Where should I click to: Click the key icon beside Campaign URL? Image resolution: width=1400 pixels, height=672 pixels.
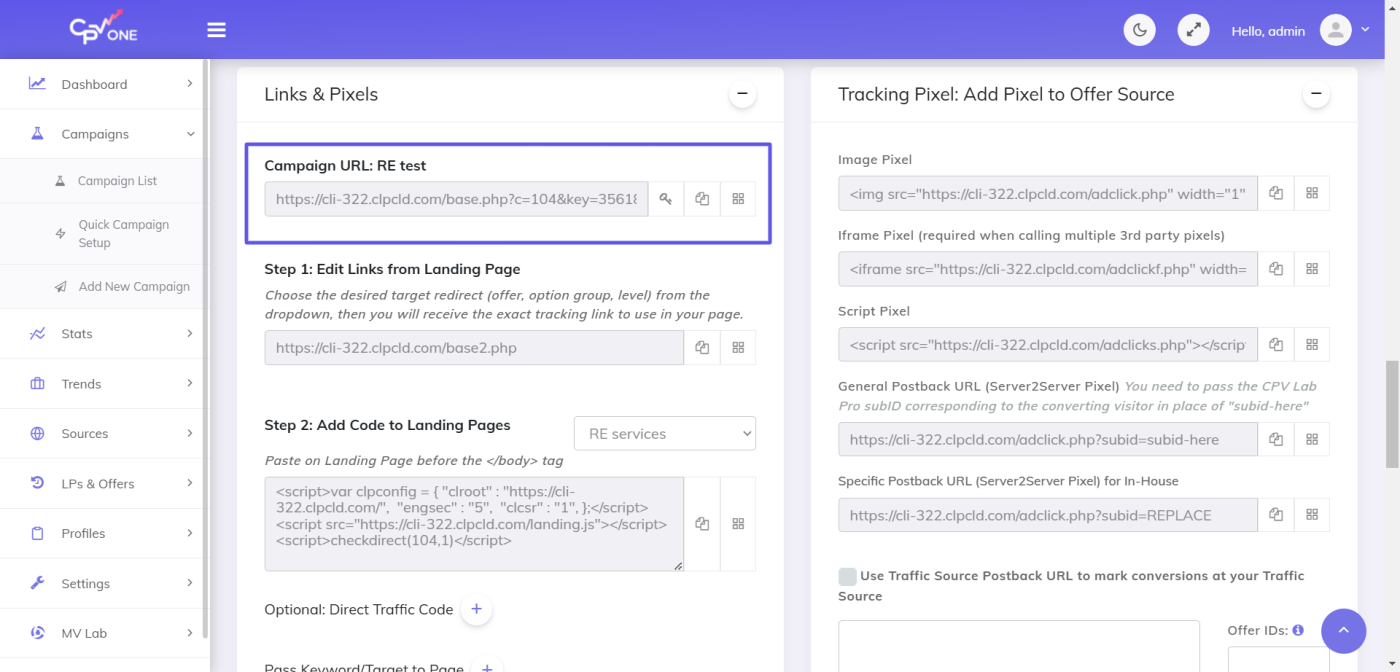(666, 199)
